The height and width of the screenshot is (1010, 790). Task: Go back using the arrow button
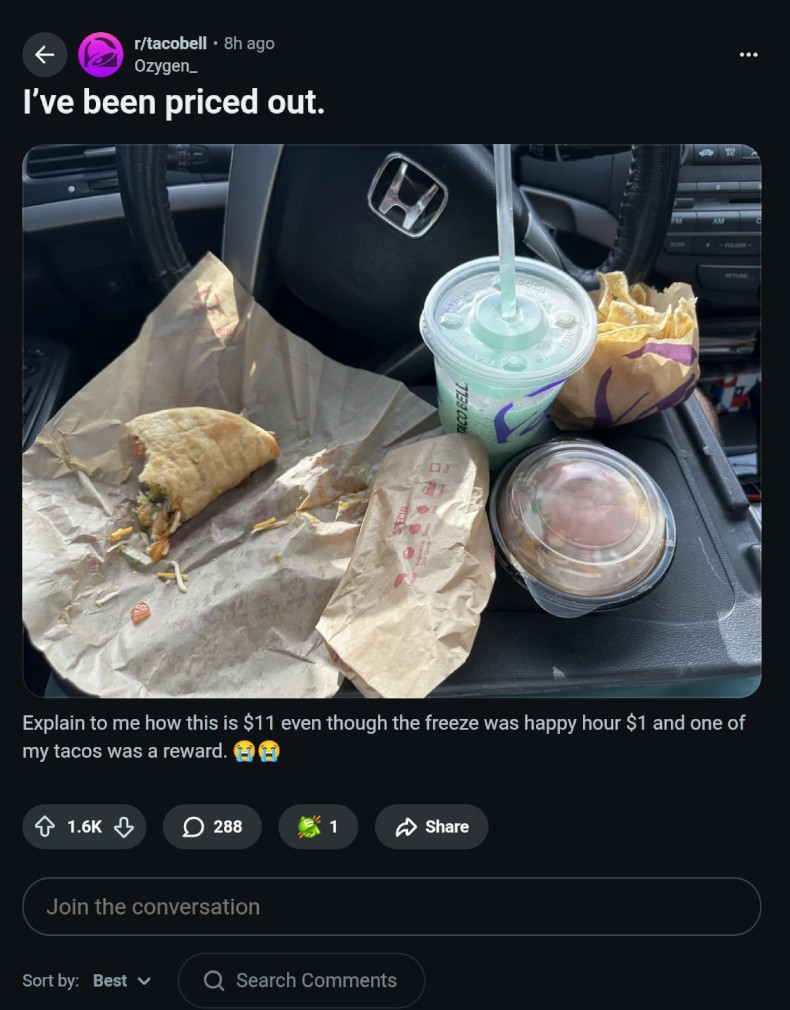pyautogui.click(x=44, y=55)
